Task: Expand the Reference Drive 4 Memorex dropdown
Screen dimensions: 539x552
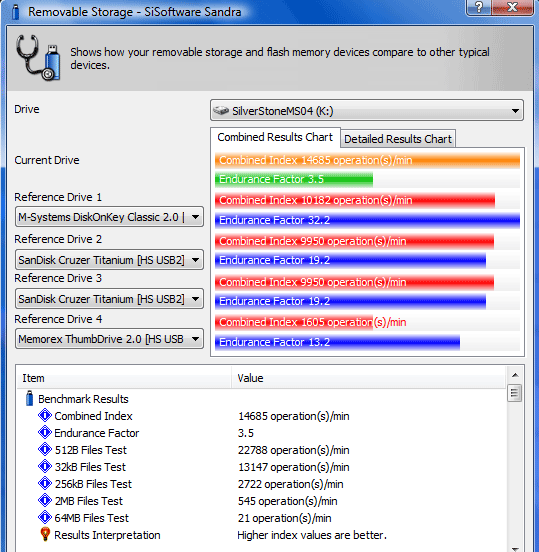Action: (109, 339)
